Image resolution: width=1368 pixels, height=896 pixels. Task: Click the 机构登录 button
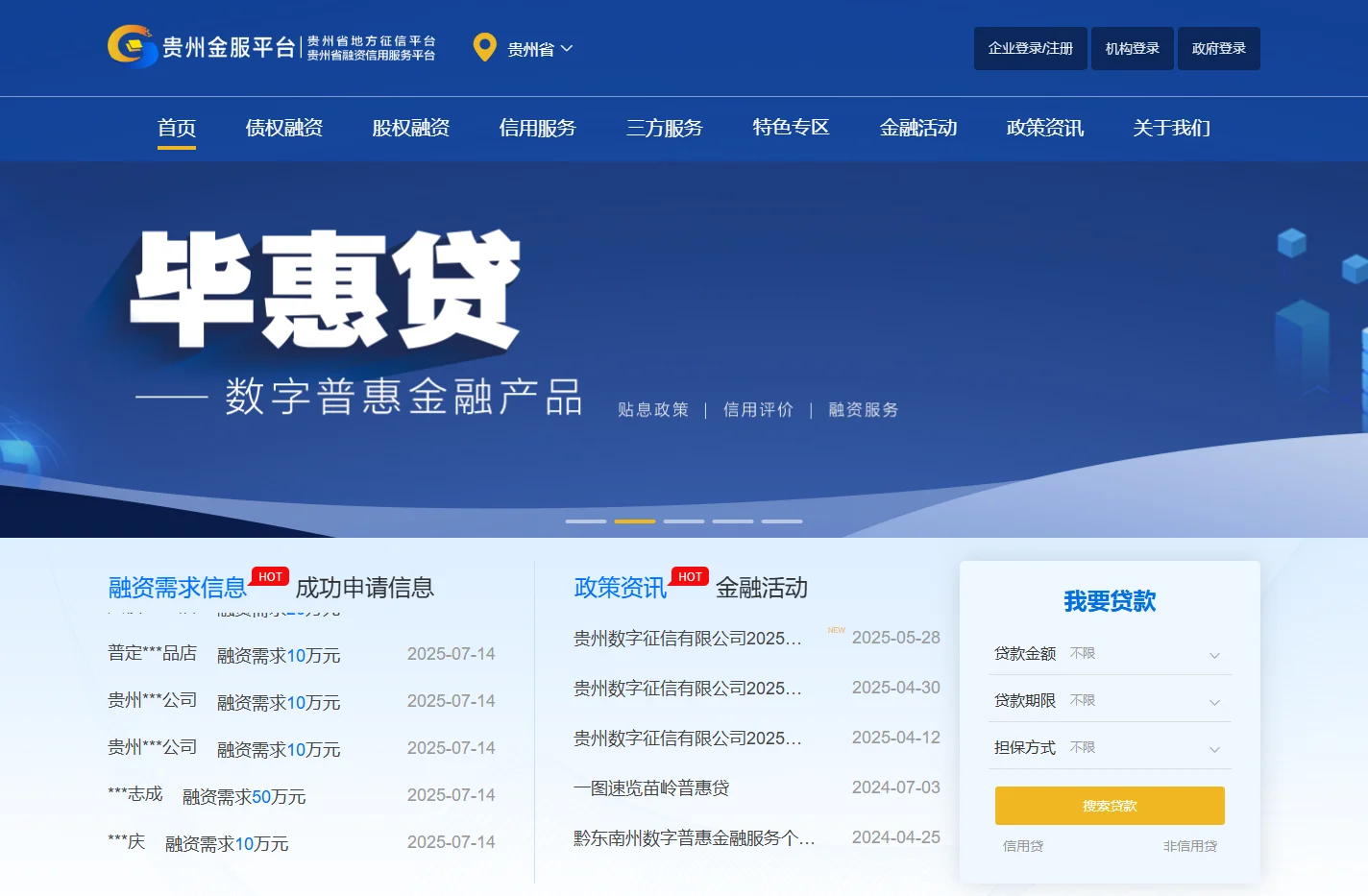[1133, 48]
